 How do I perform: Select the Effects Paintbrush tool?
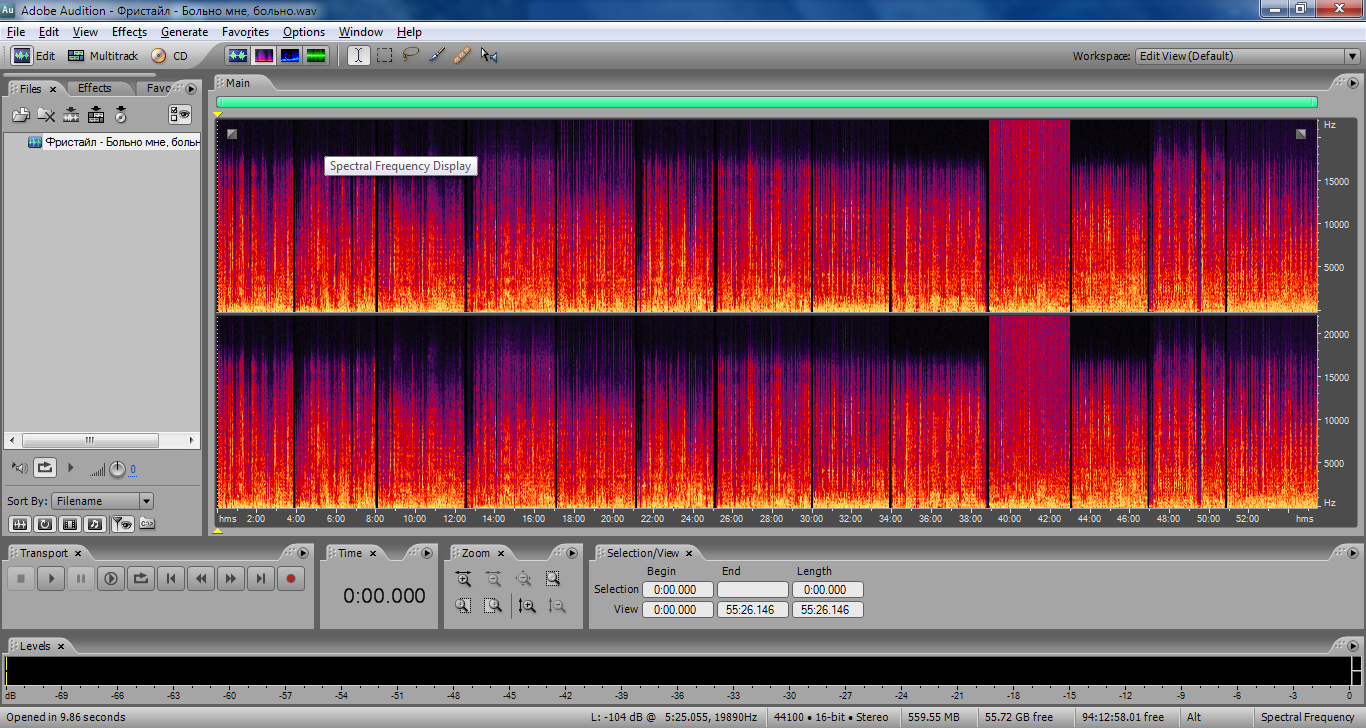[x=437, y=56]
